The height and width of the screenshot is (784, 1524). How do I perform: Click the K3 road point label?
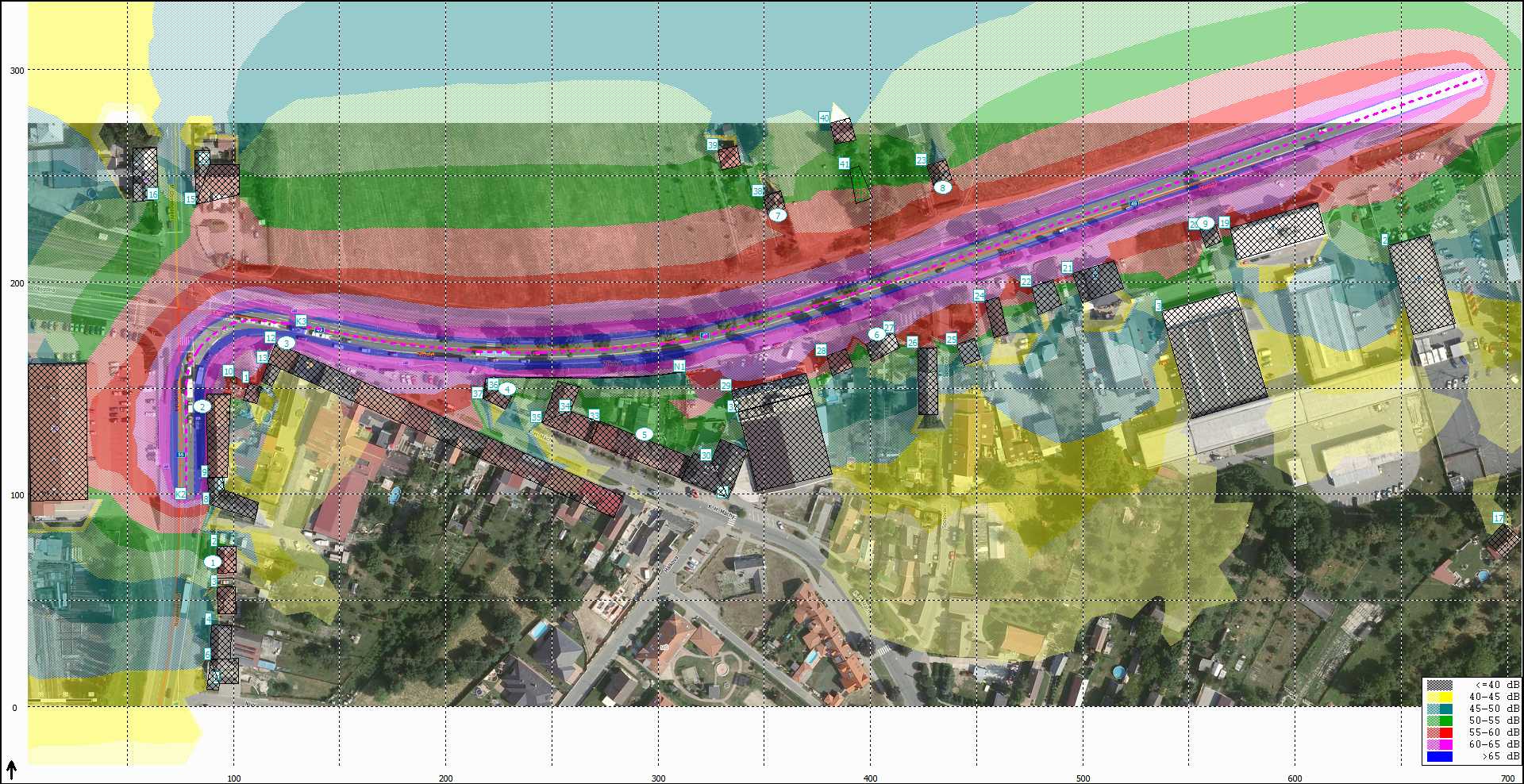[x=301, y=321]
